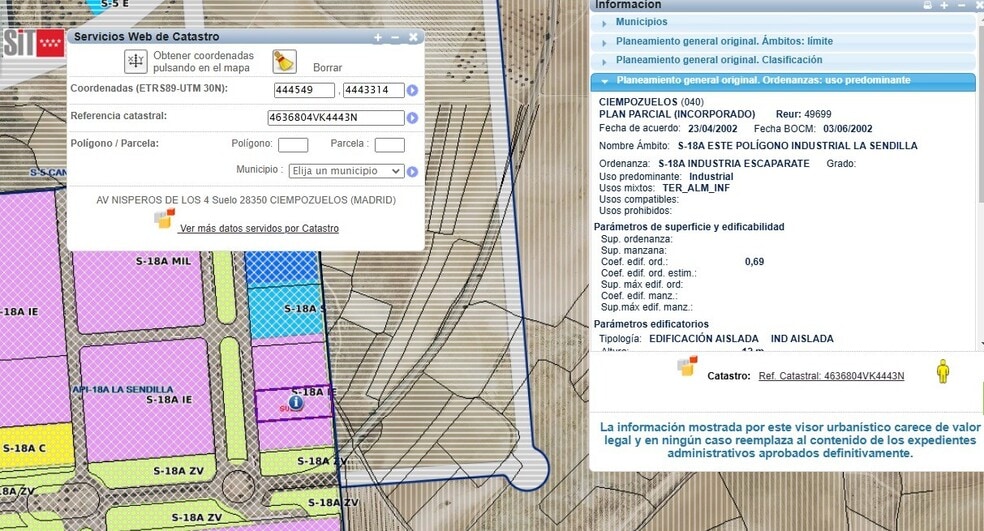The image size is (984, 531).
Task: Run search by coordinates arrow button
Action: click(412, 90)
